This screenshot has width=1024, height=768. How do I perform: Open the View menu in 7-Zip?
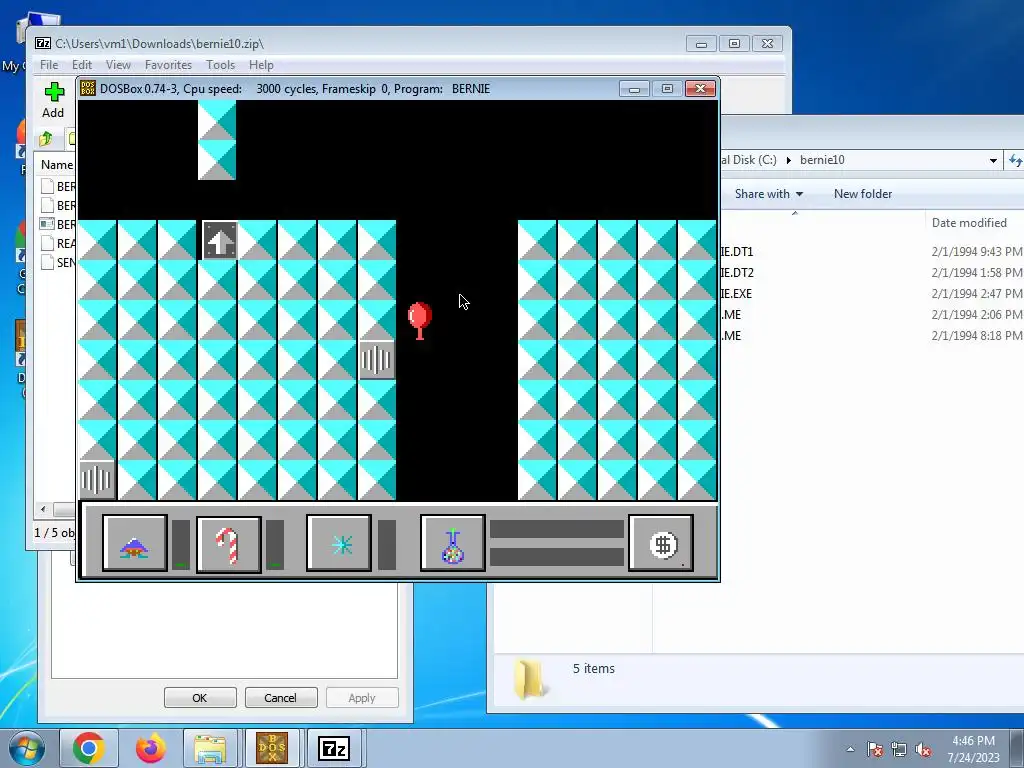point(118,65)
